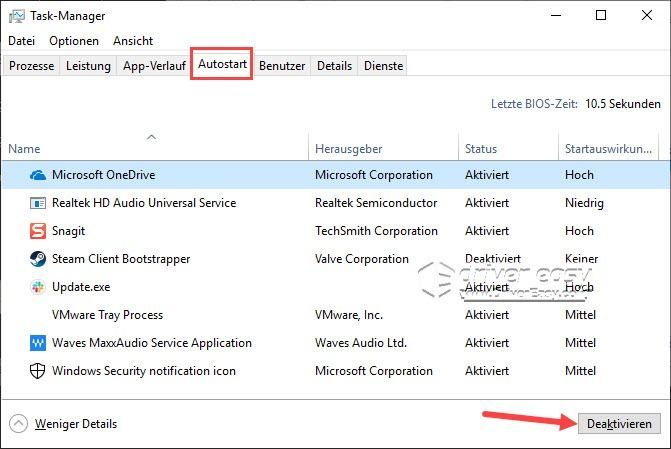This screenshot has width=671, height=449.
Task: Click the Windows Security shield icon
Action: tap(38, 371)
